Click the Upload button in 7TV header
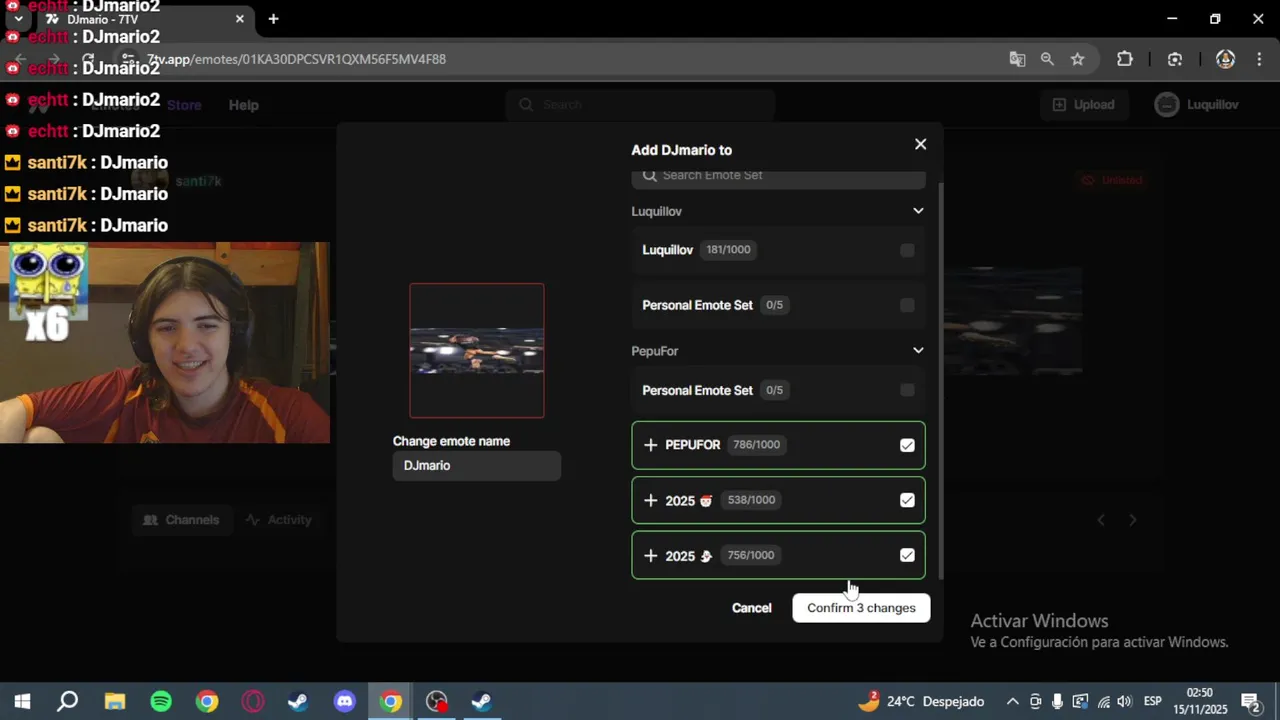 [x=1084, y=104]
